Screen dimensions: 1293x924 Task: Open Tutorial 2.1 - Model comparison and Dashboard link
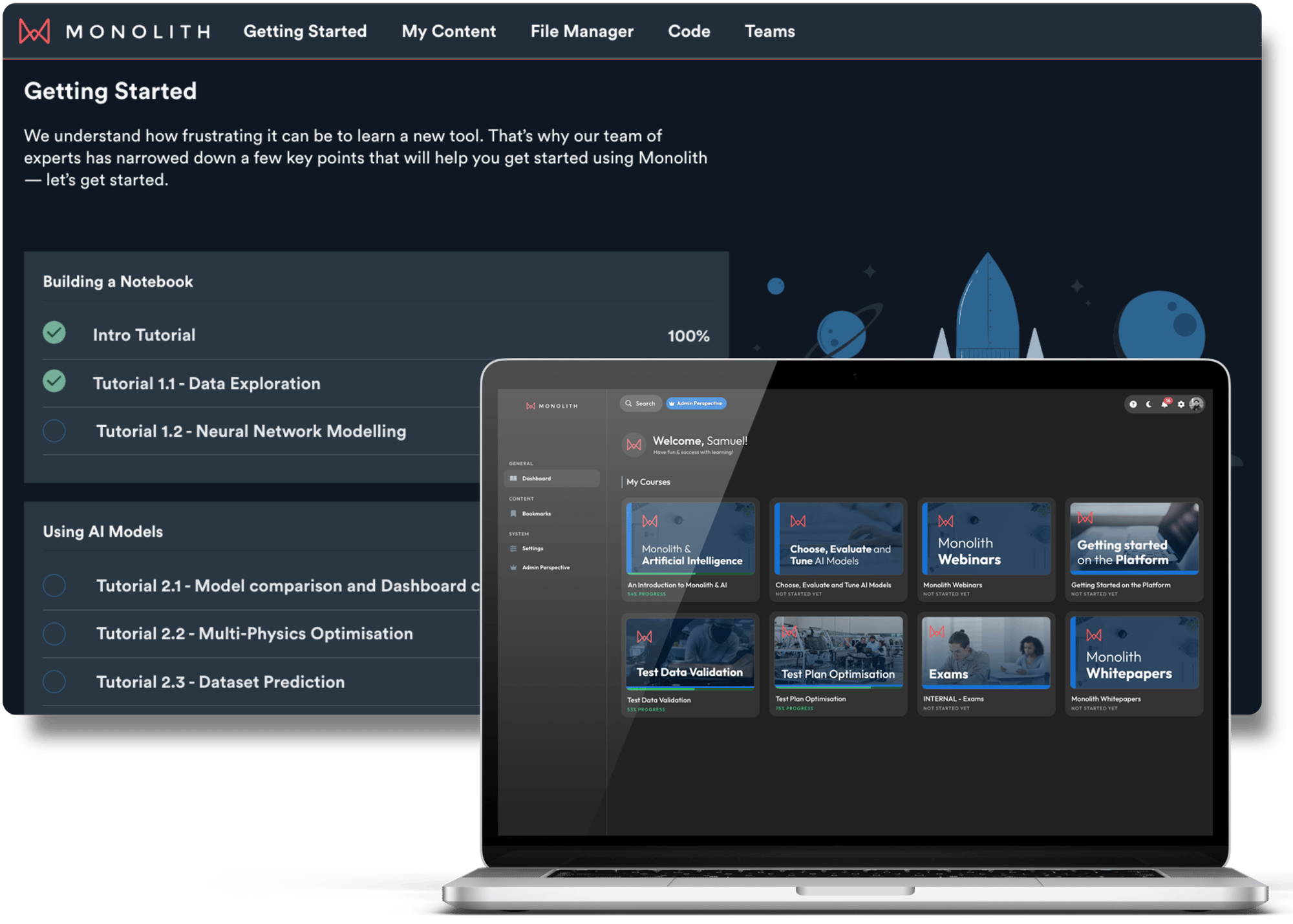[288, 585]
